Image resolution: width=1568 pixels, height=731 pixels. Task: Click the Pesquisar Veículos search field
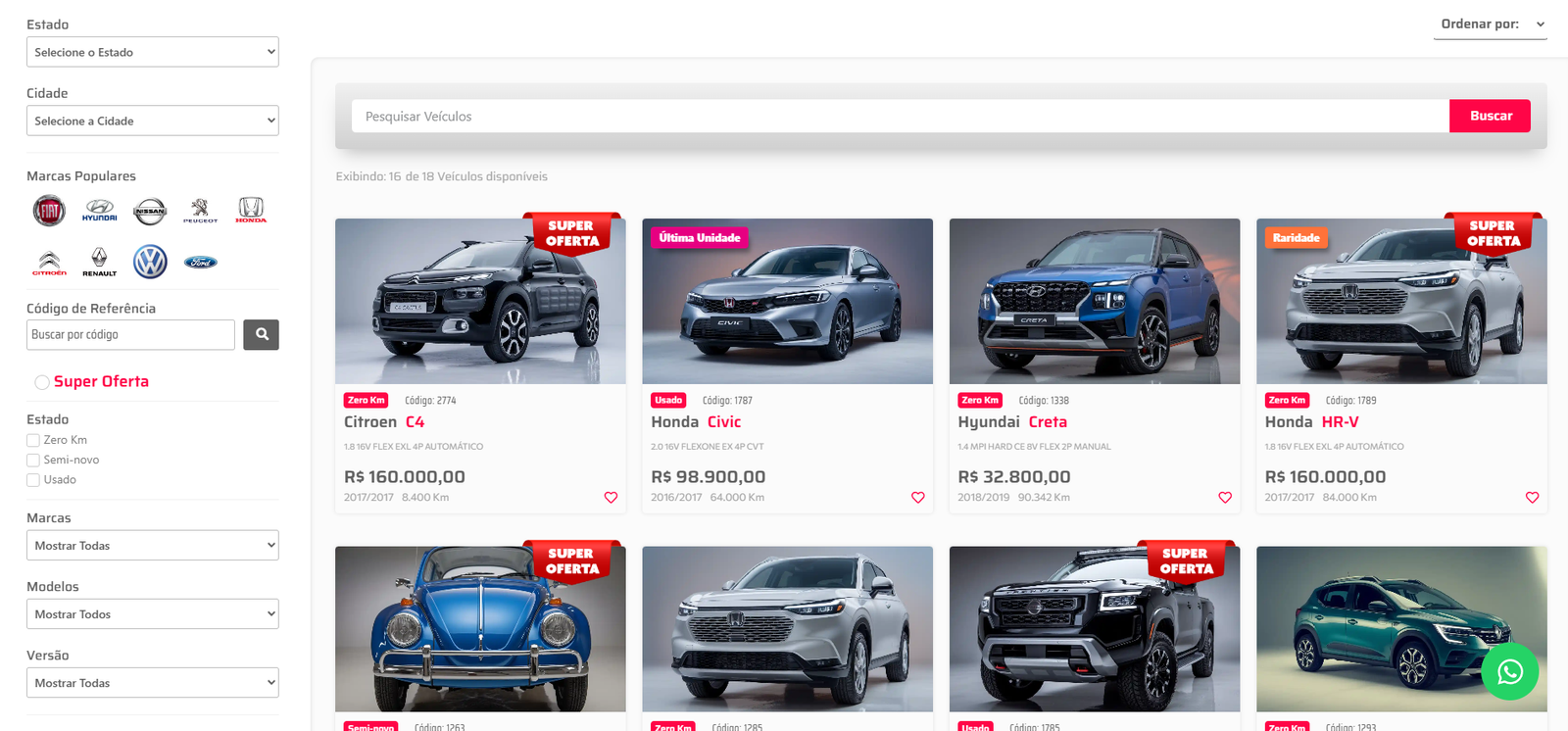[900, 116]
